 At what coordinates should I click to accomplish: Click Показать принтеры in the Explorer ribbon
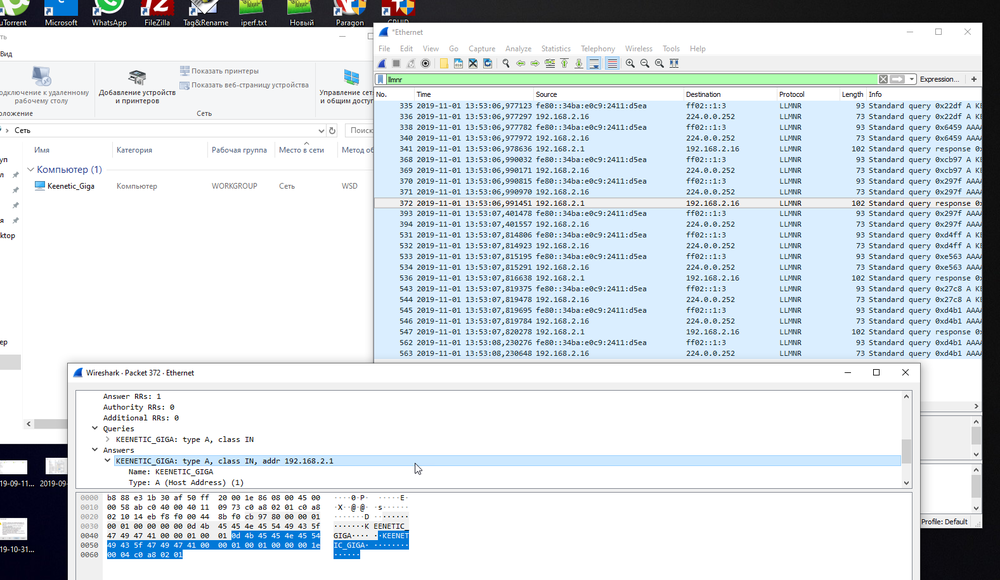click(x=219, y=71)
